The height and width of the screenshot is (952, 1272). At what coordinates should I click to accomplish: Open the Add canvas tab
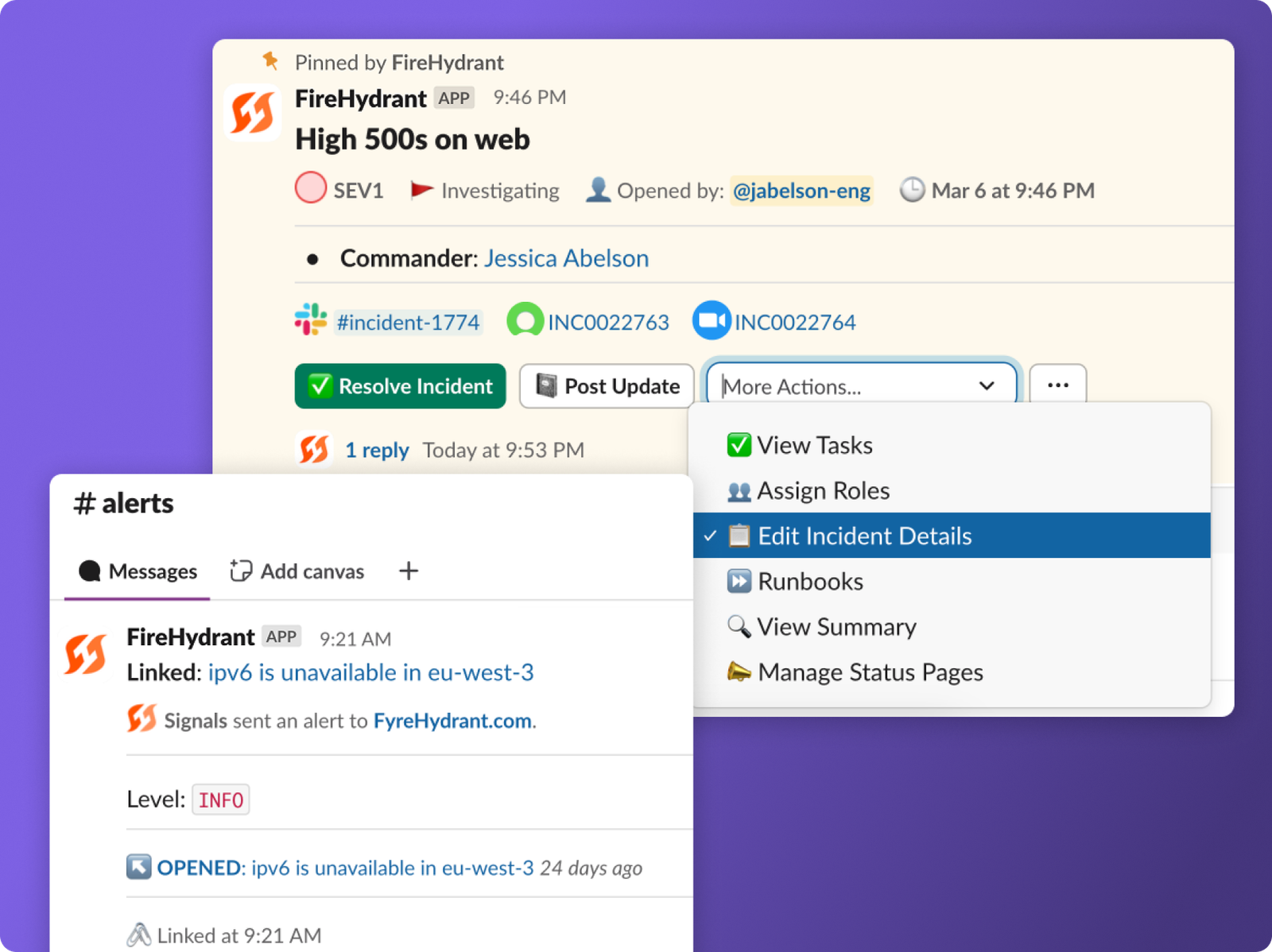tap(297, 571)
